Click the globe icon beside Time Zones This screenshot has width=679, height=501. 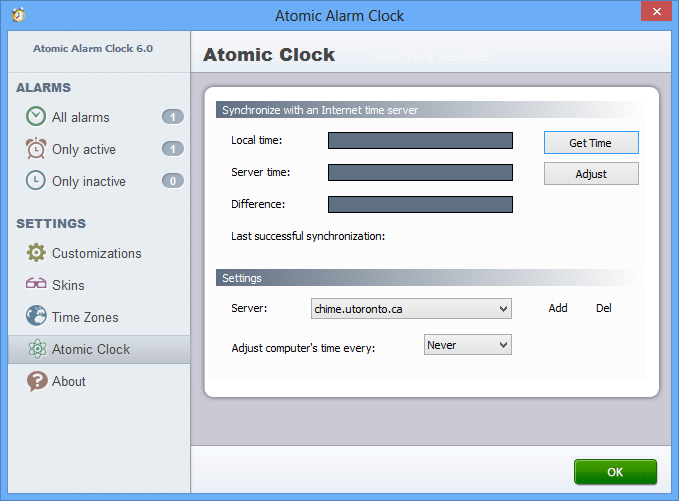pyautogui.click(x=36, y=316)
